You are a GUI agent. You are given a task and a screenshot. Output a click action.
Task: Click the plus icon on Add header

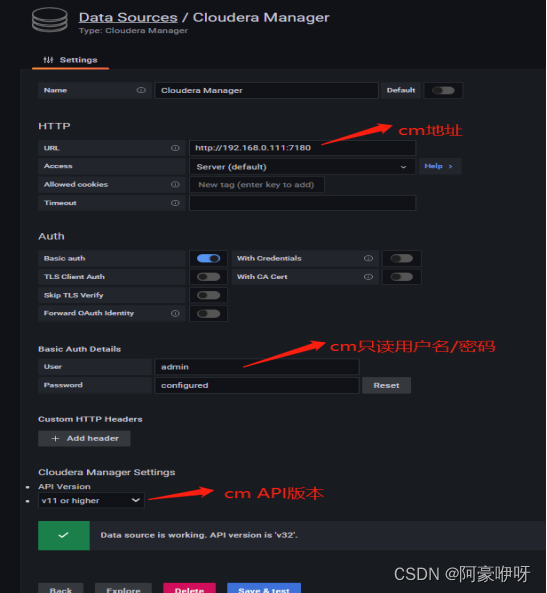(56, 438)
